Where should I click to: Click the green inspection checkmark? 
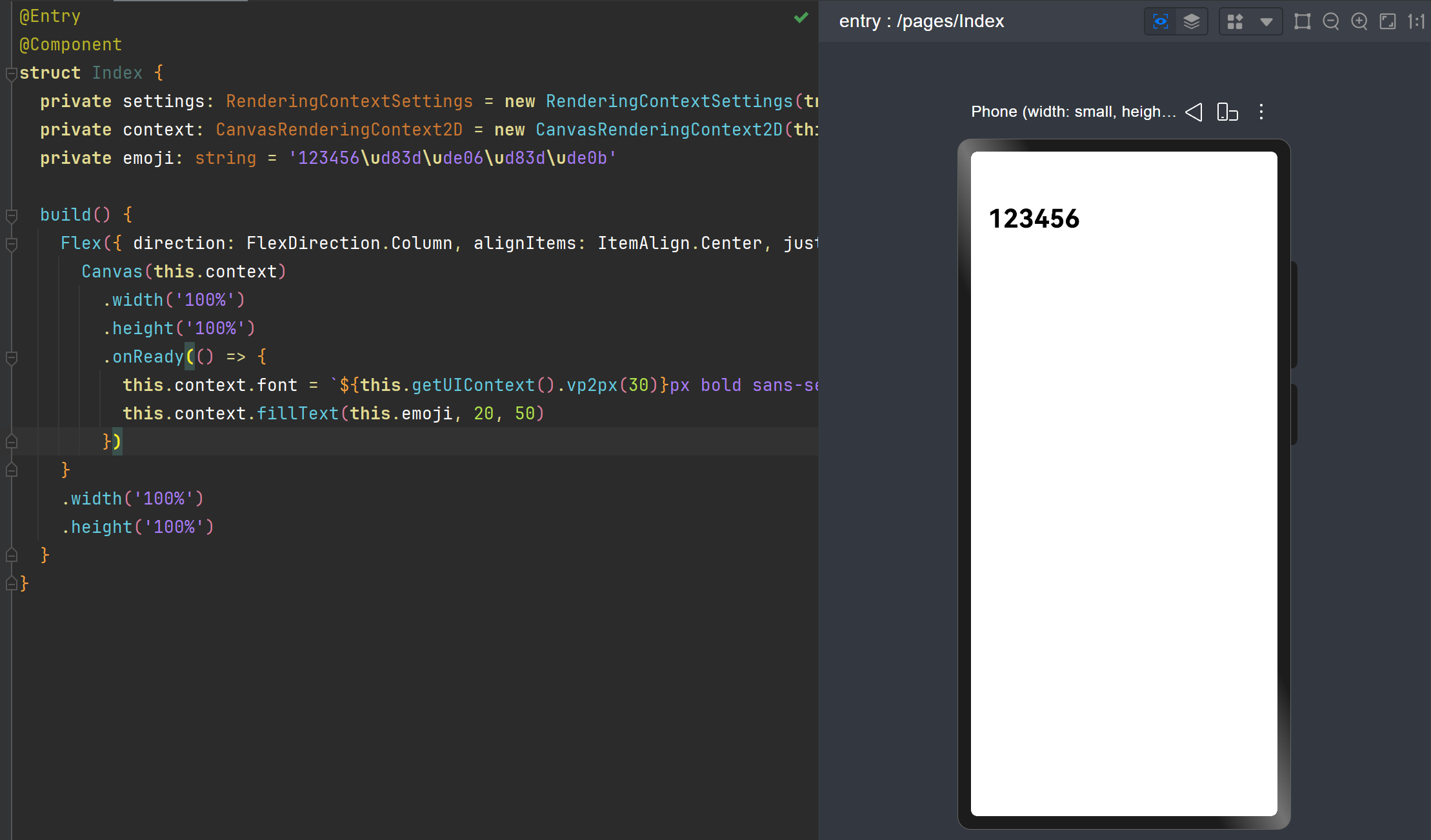pos(801,17)
